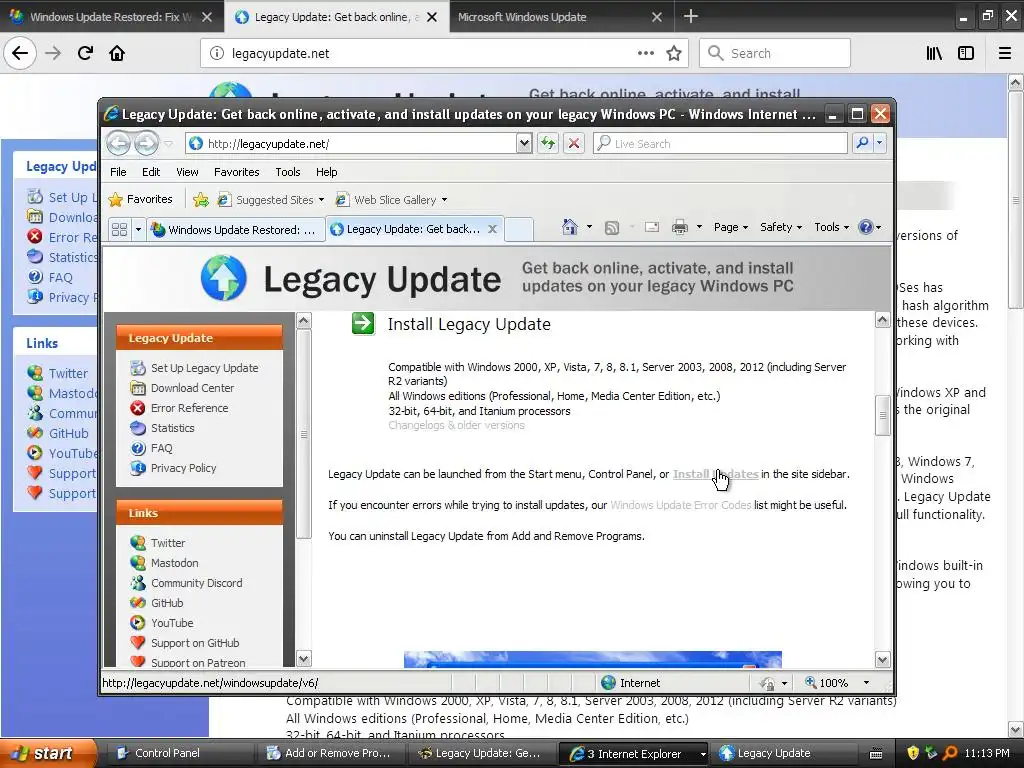Click the IE Help question mark icon
Screen dimensions: 1024x768
866,227
